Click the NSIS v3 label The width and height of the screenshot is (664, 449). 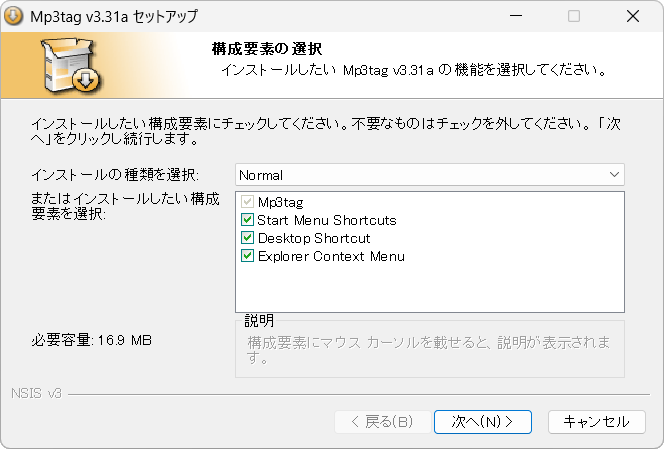[37, 393]
